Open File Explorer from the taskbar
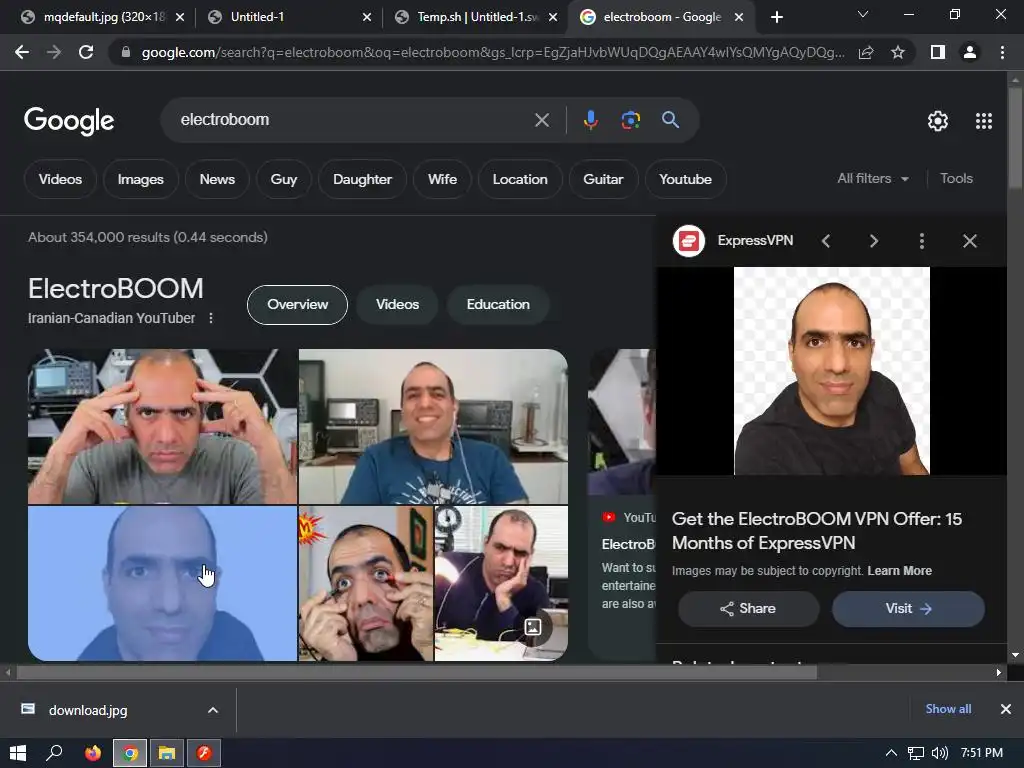The image size is (1024, 768). [x=167, y=753]
